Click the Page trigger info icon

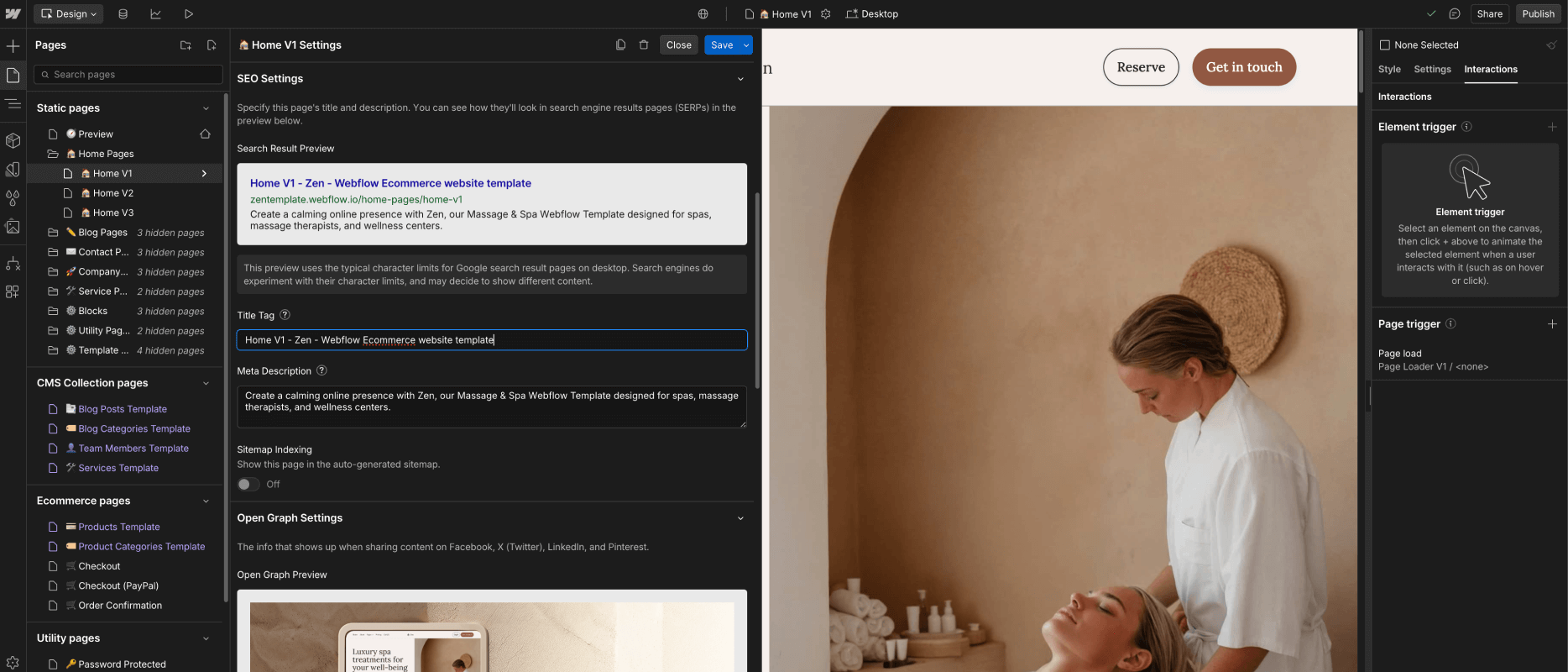pyautogui.click(x=1450, y=323)
